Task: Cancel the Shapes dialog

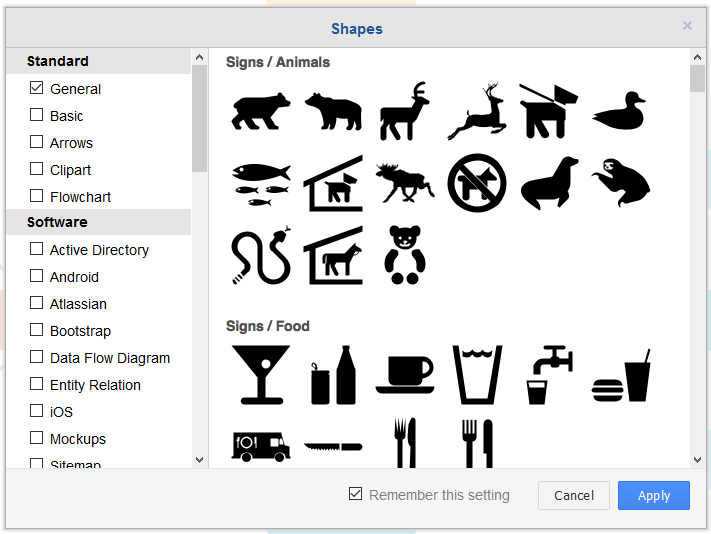Action: (574, 495)
